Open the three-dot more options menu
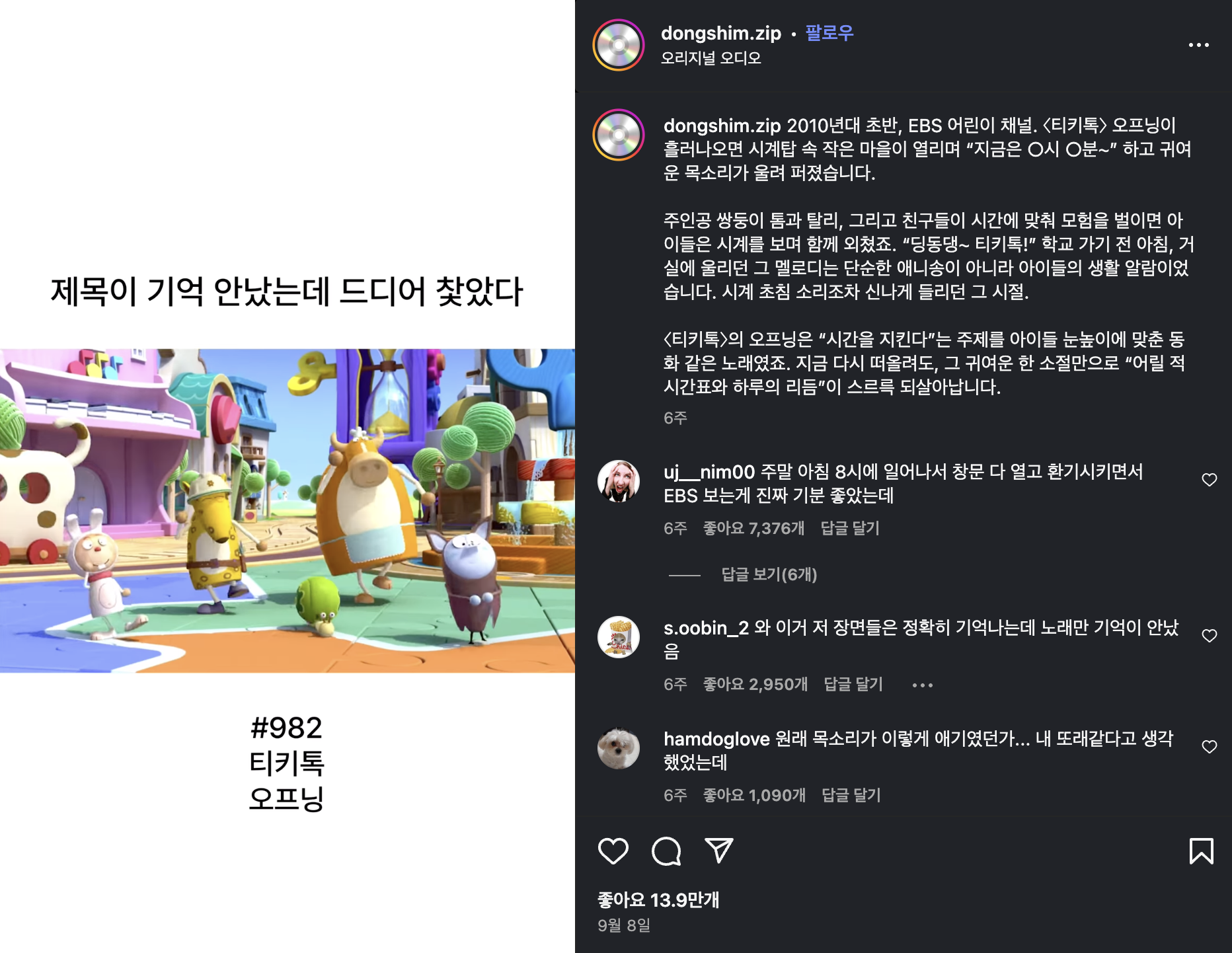1232x953 pixels. (1198, 45)
